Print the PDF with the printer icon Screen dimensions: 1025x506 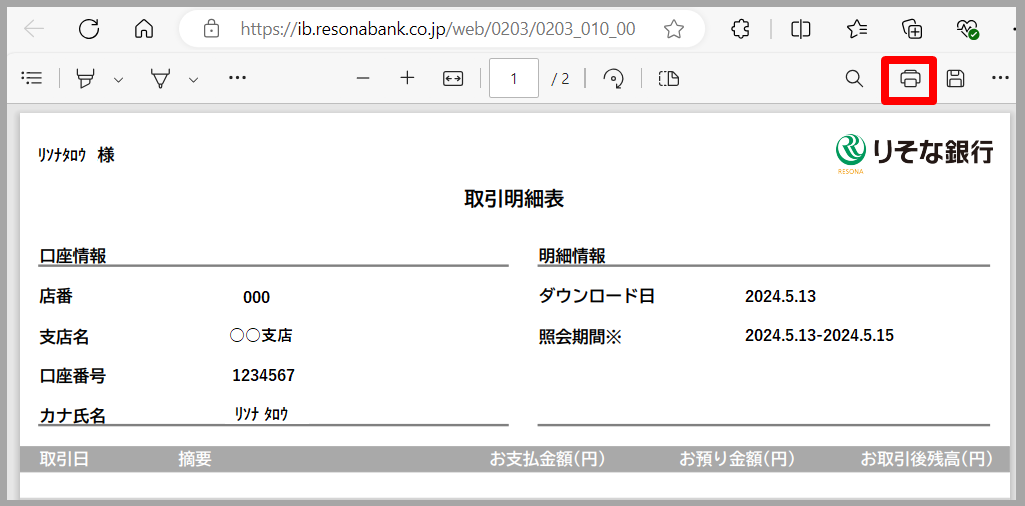click(910, 79)
